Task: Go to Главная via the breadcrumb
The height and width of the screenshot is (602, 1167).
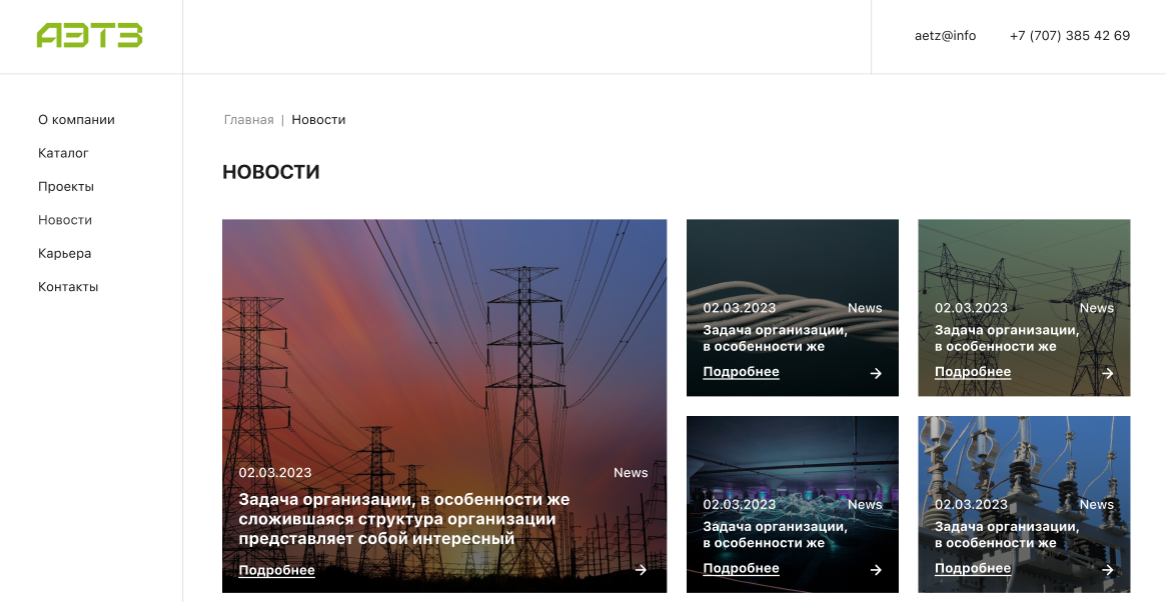Action: tap(249, 120)
